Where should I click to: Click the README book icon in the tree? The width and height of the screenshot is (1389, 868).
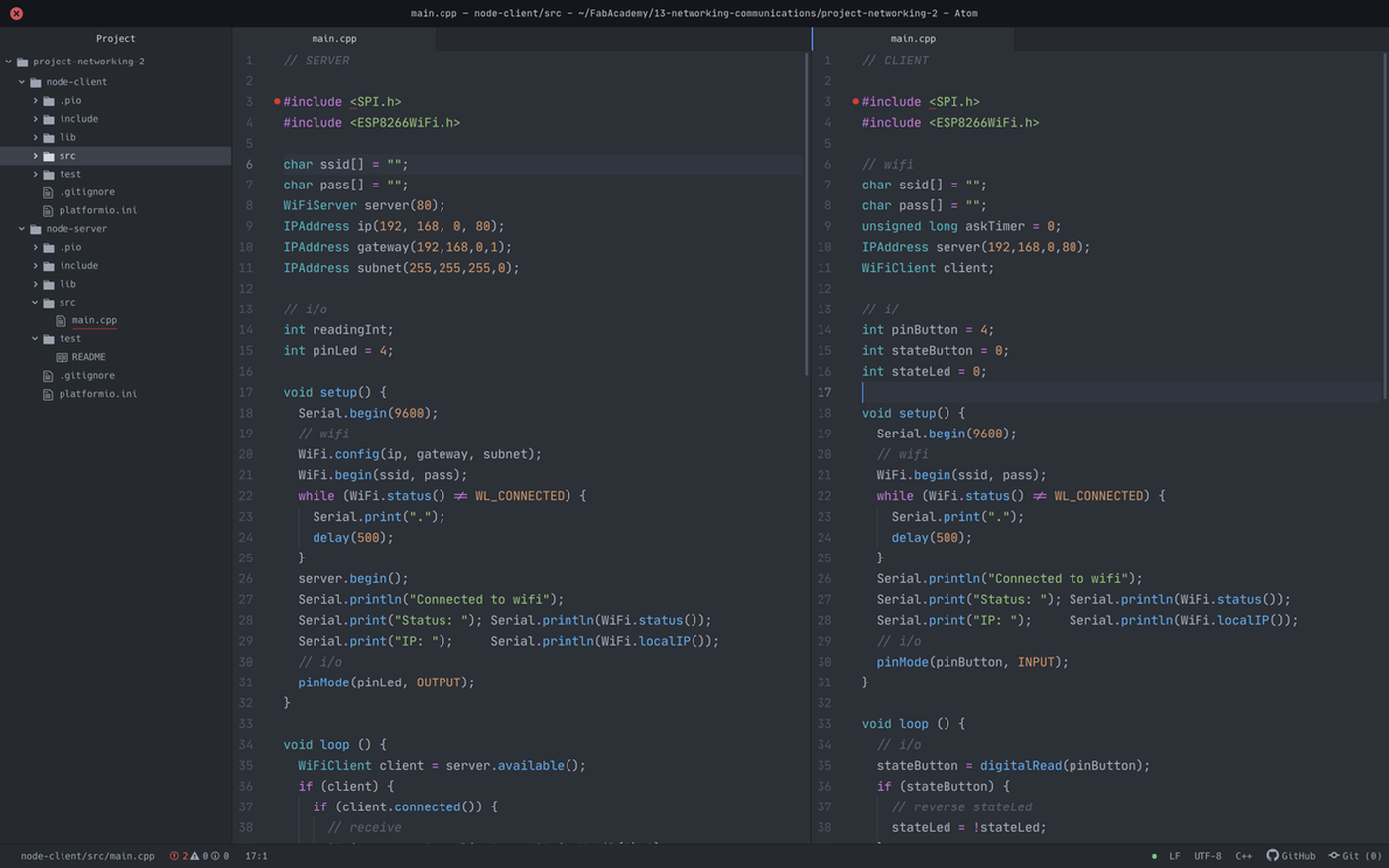click(62, 357)
